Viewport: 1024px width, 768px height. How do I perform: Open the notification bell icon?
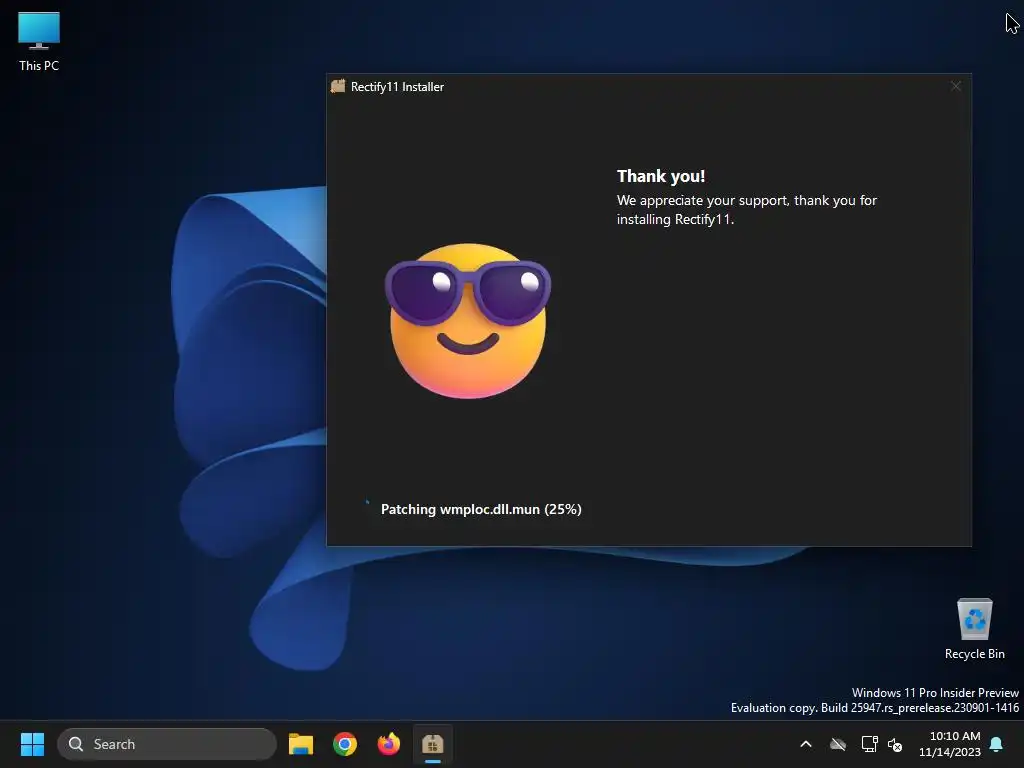click(996, 744)
